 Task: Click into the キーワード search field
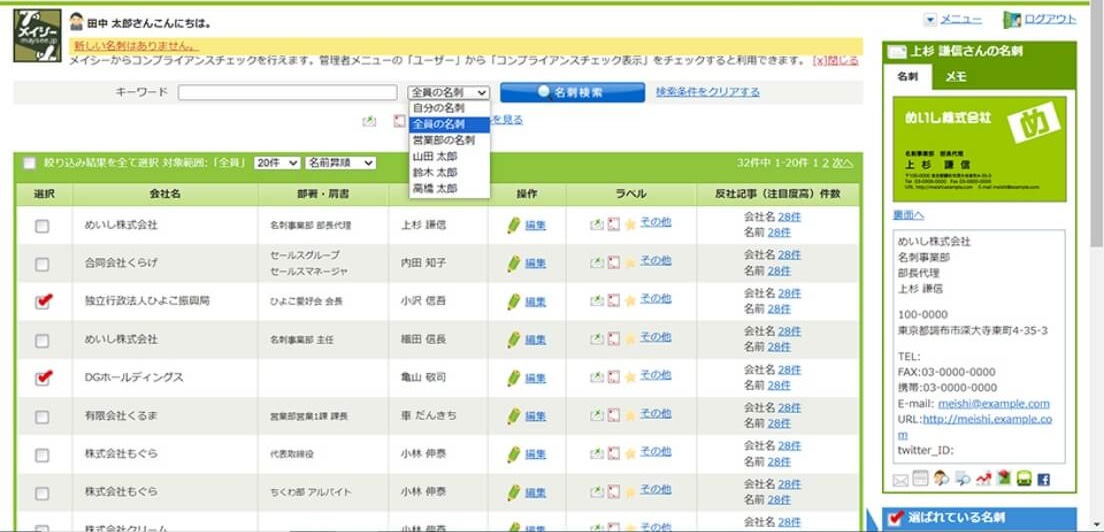[287, 93]
